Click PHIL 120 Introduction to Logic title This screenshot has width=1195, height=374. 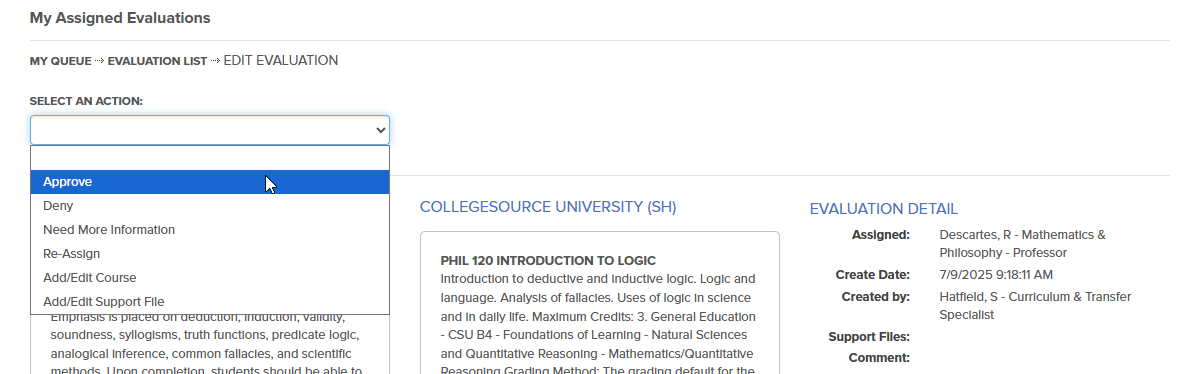coord(548,261)
